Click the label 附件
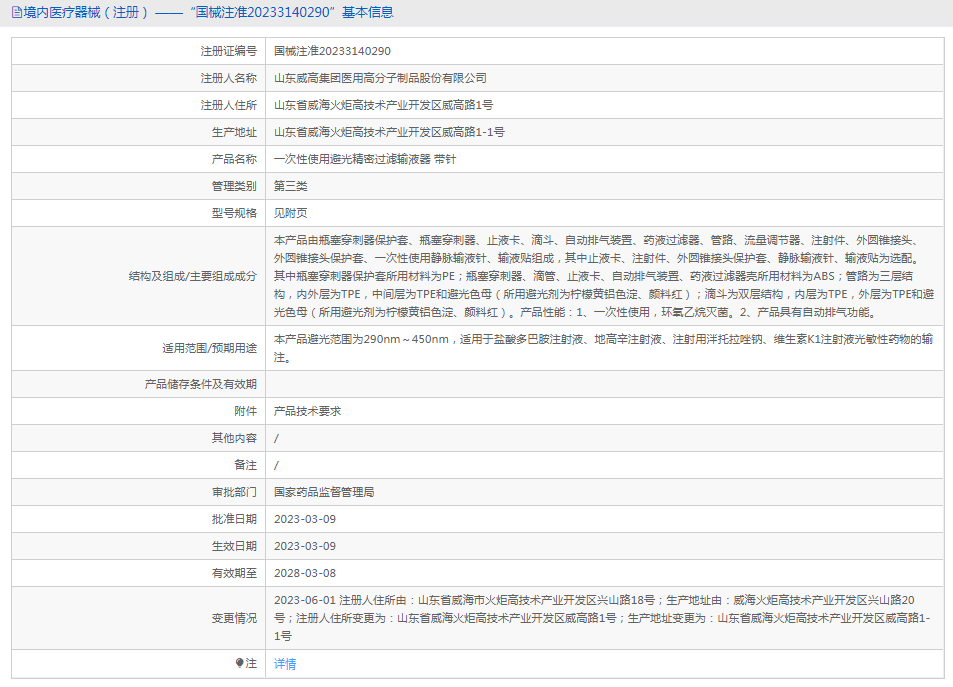Viewport: 953px width, 687px height. 246,411
